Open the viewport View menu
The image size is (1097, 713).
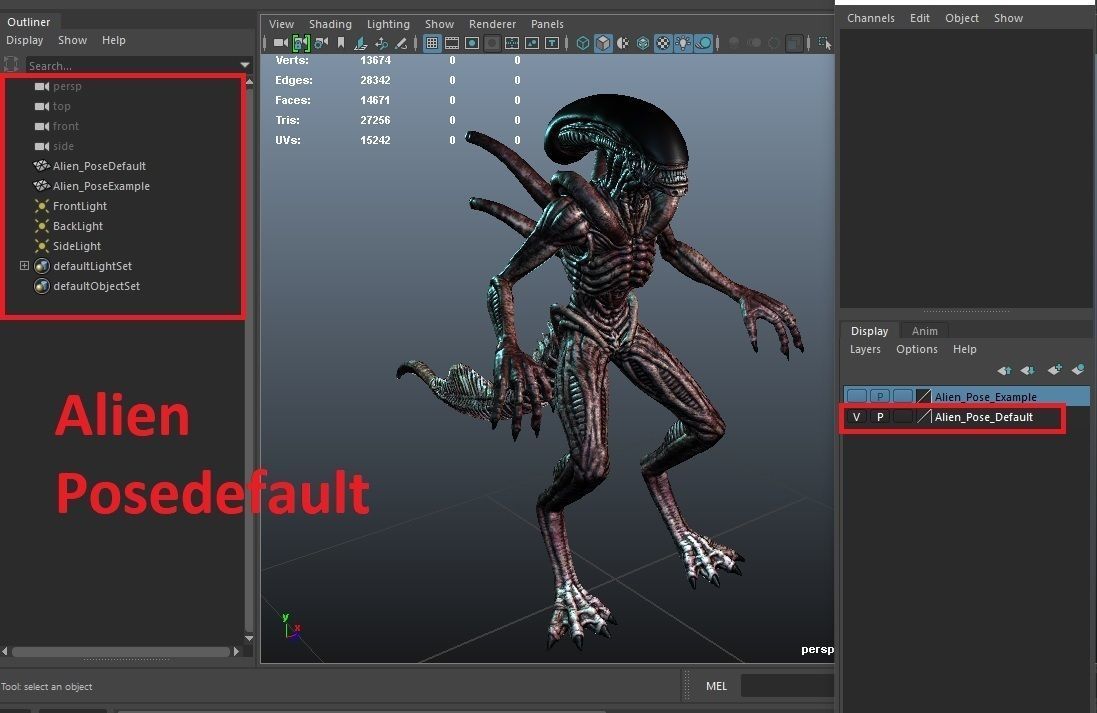click(x=281, y=24)
